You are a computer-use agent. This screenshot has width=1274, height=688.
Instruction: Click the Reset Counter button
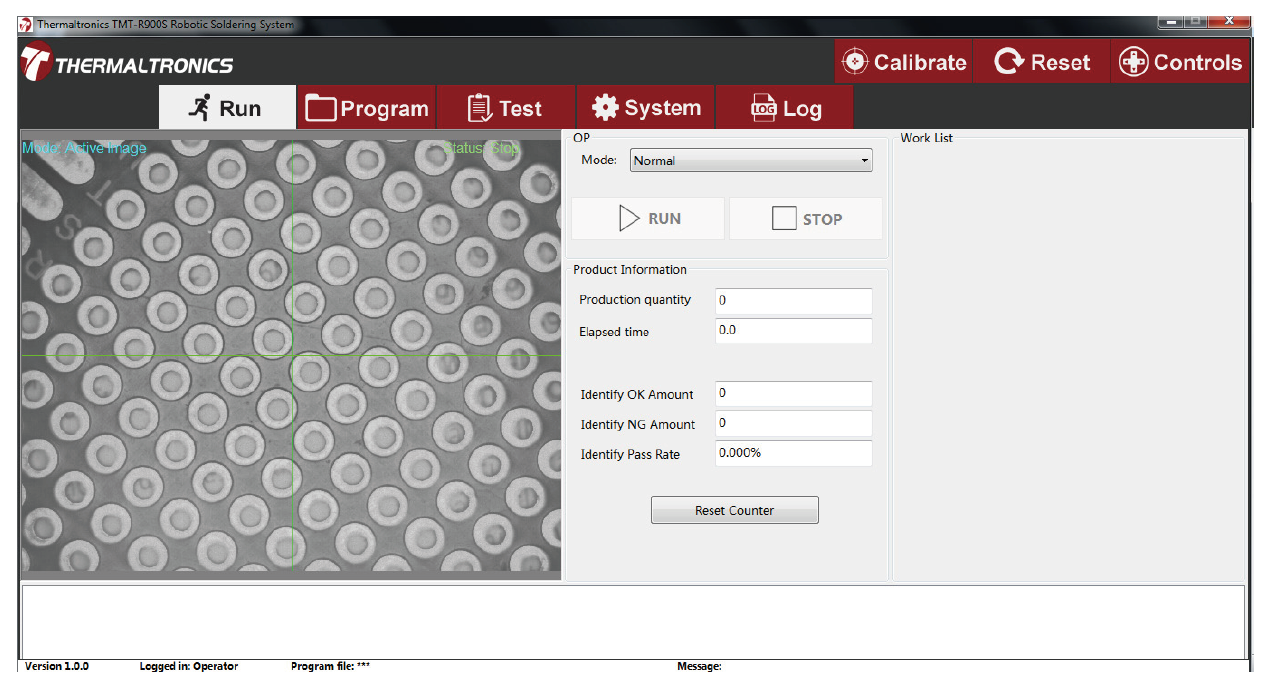click(734, 510)
